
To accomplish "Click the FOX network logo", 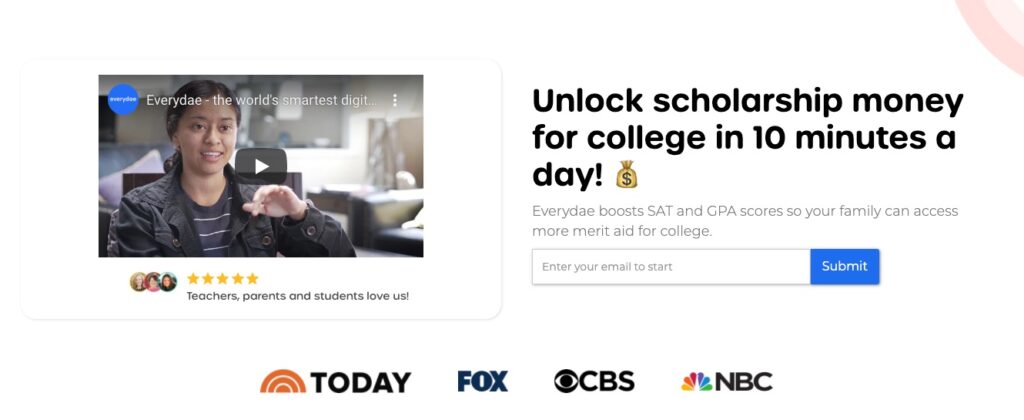I will 483,381.
